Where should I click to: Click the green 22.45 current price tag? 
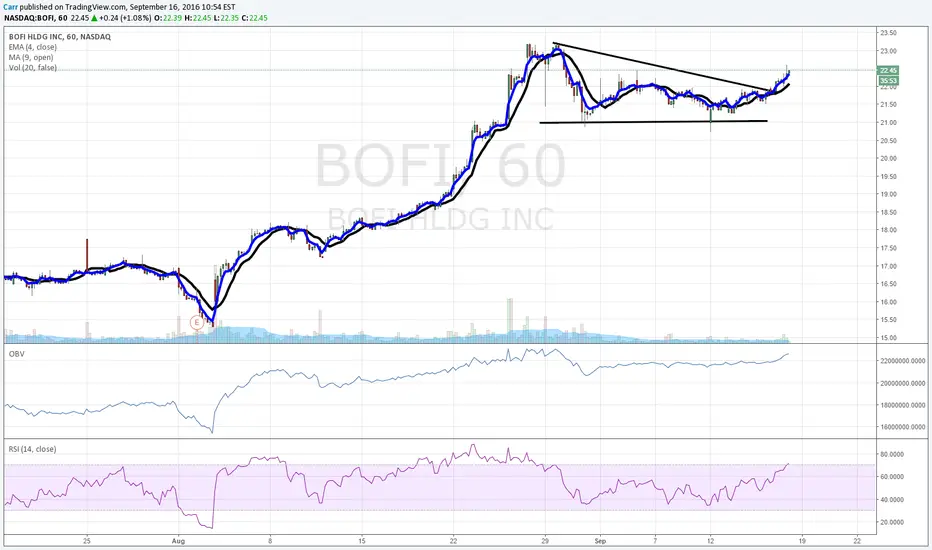(888, 70)
